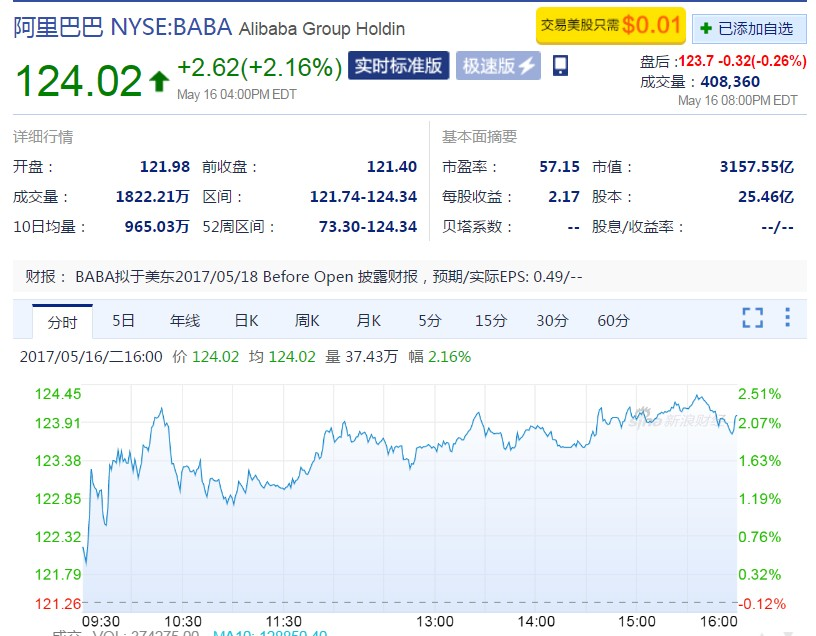Screen dimensions: 816x636
Task: Open the three-dot chart options menu
Action: click(x=788, y=318)
